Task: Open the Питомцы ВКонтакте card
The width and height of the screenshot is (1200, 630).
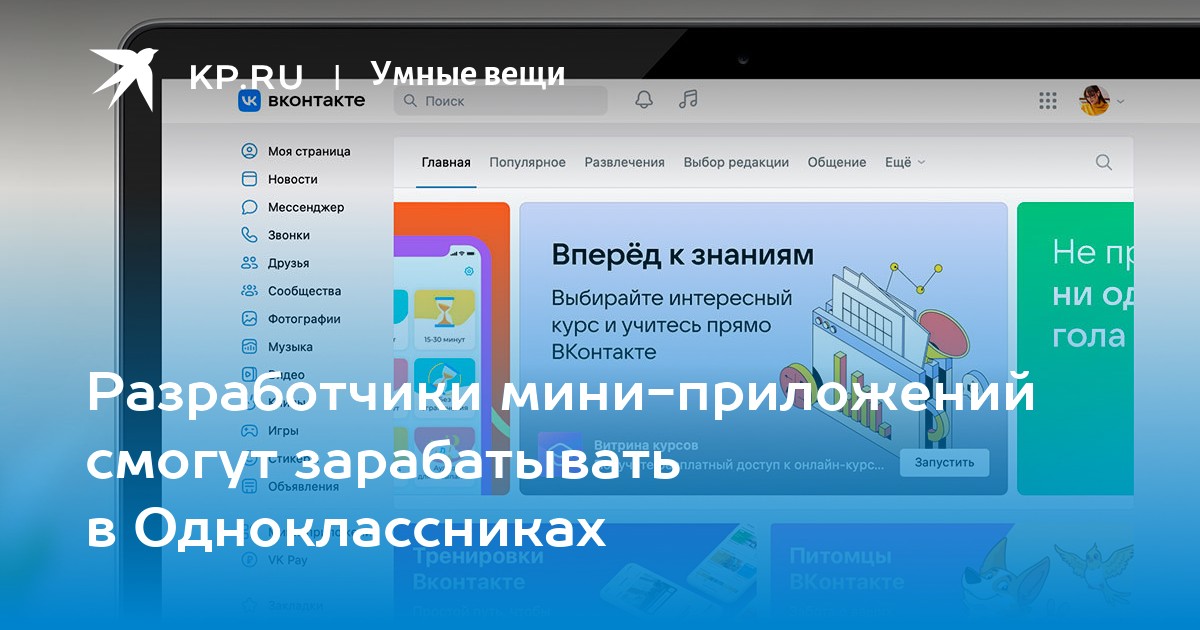Action: (951, 577)
